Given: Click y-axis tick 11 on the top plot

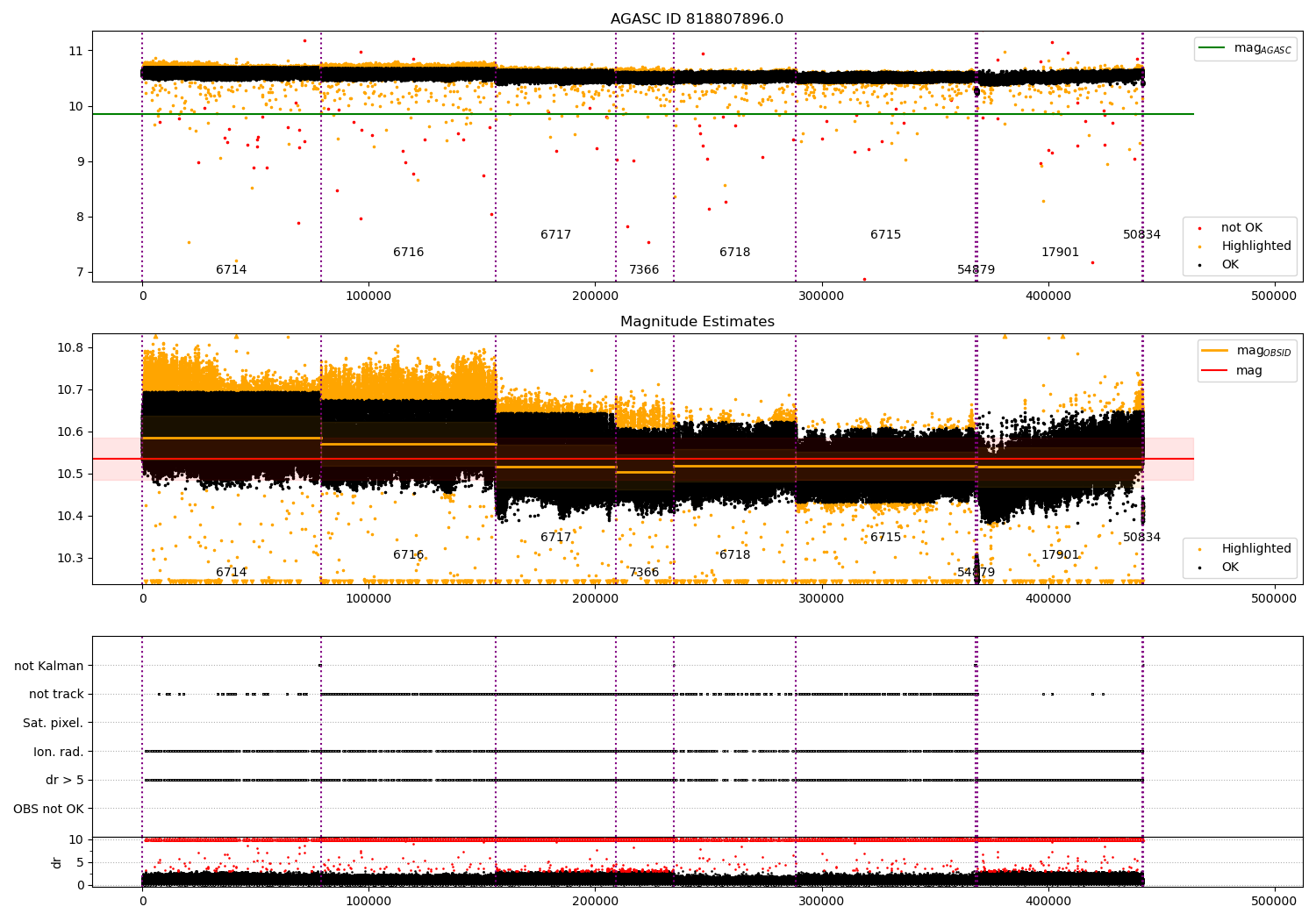Looking at the screenshot, I should [76, 51].
